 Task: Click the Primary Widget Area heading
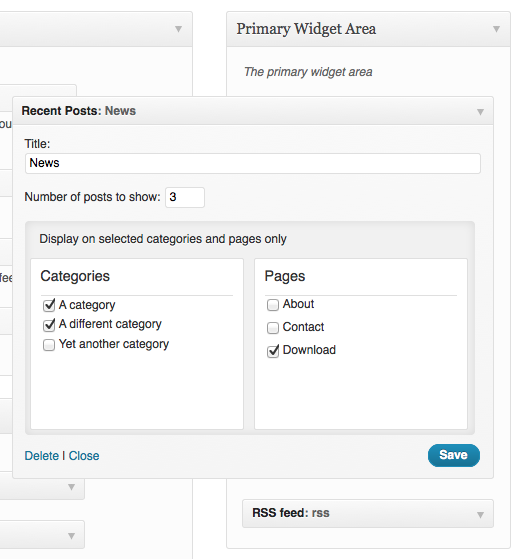point(306,29)
